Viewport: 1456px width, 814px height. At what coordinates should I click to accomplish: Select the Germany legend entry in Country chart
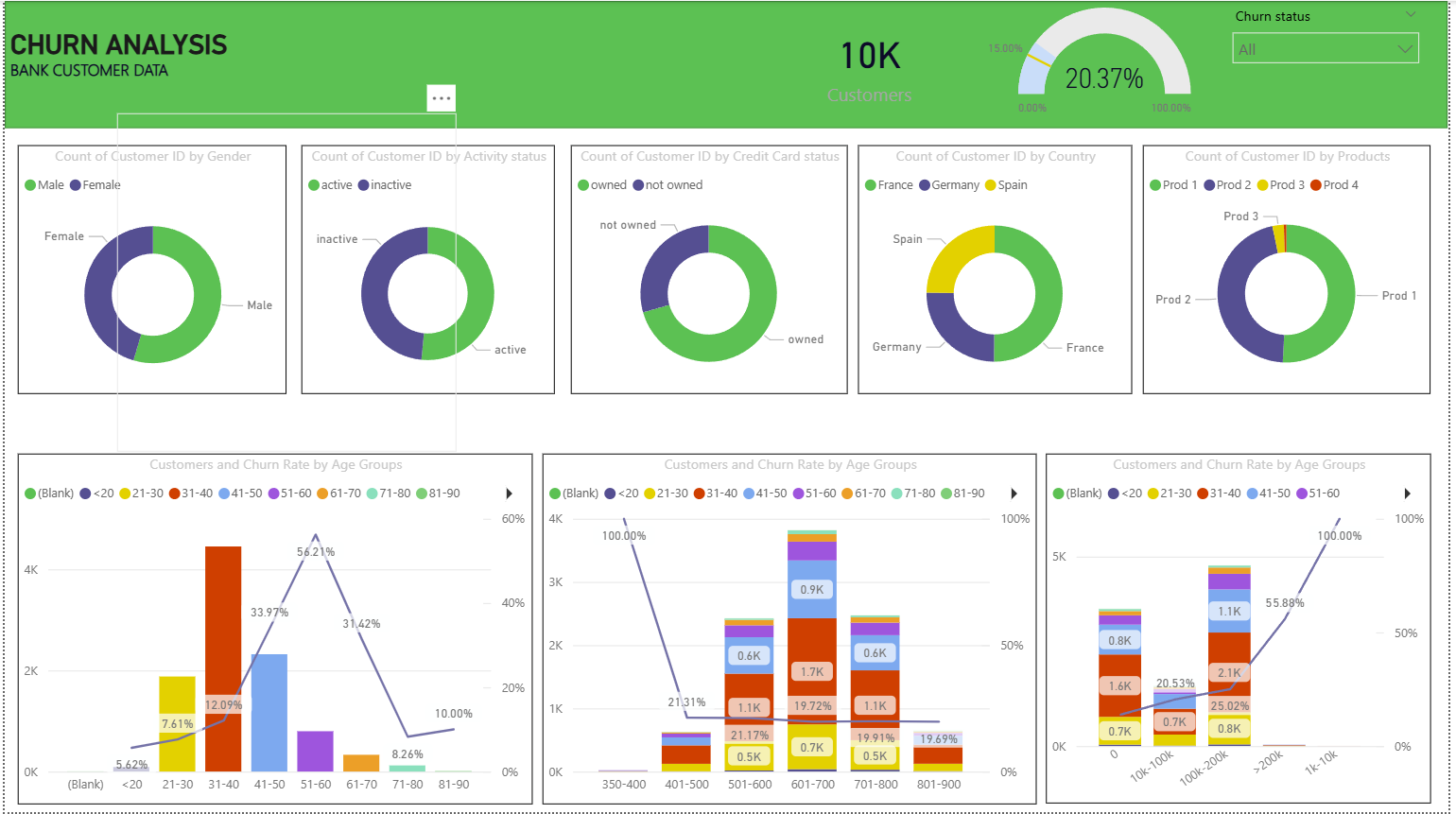(x=949, y=185)
